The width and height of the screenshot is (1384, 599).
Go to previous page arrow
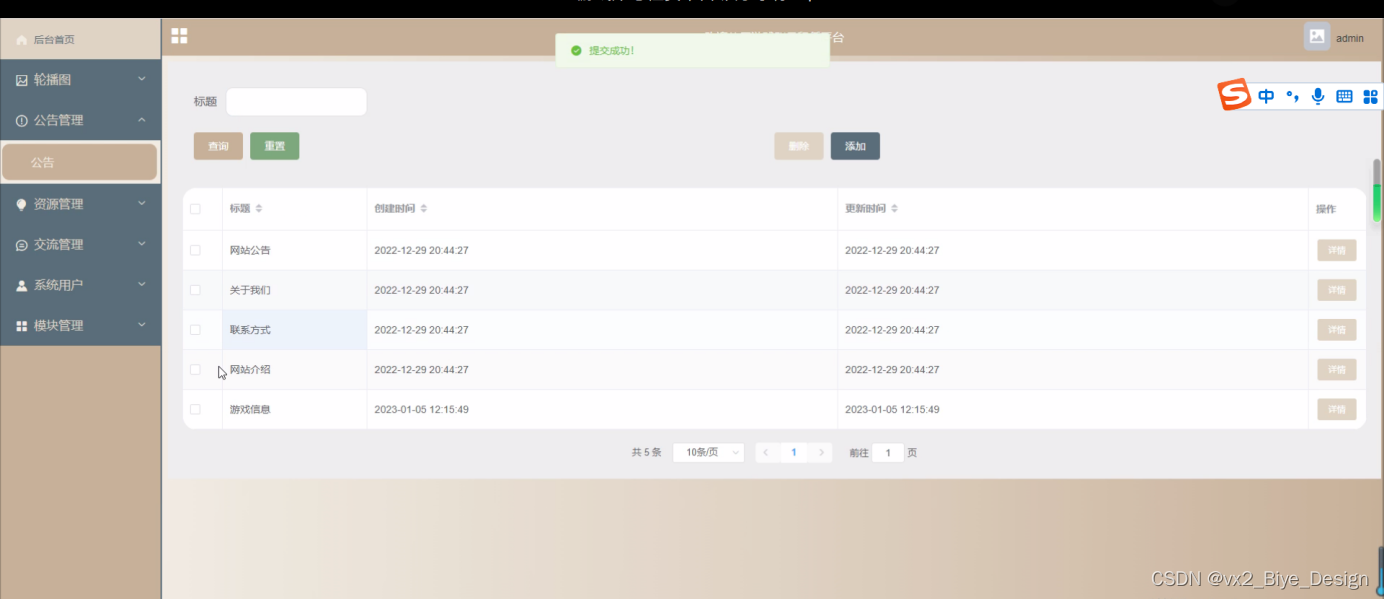click(x=766, y=452)
